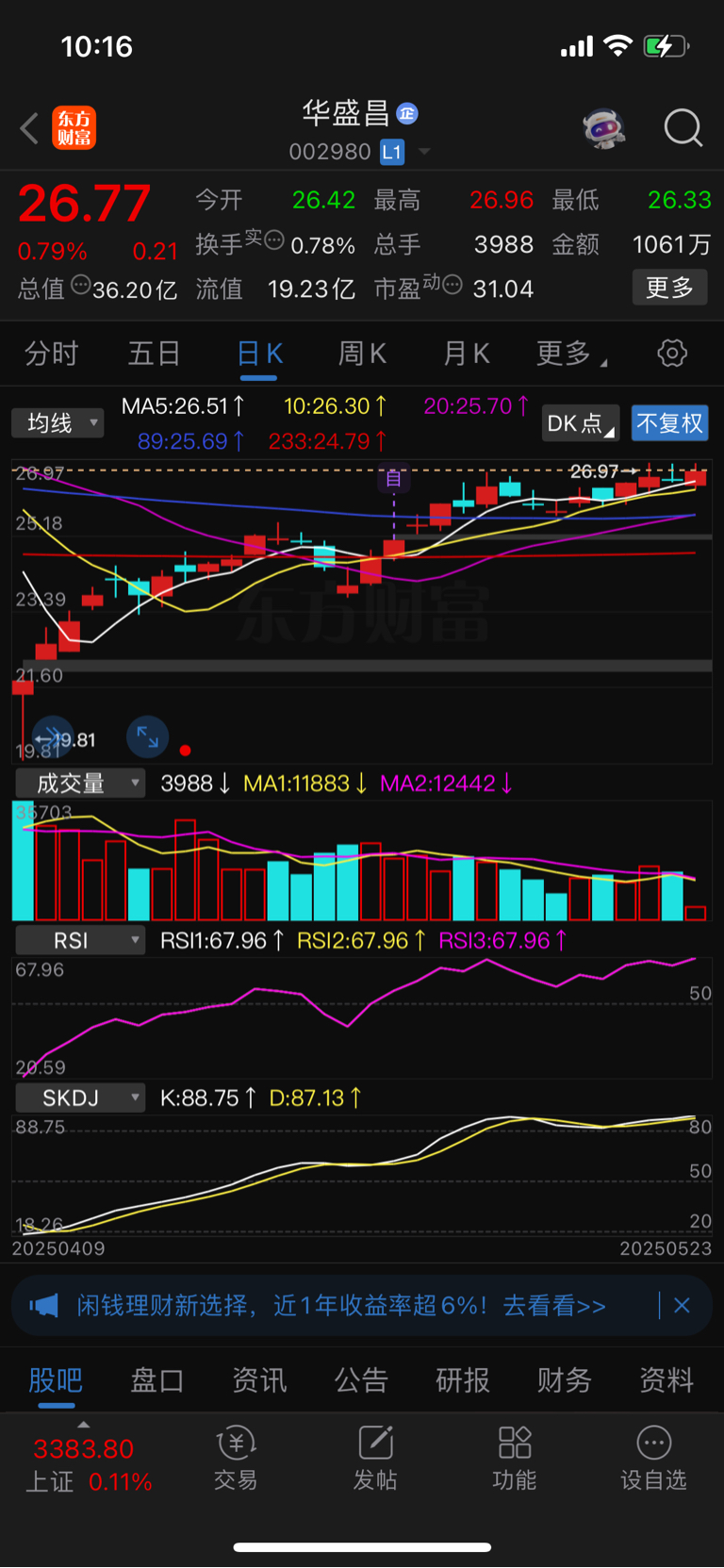This screenshot has height=1568, width=724.
Task: Open the 均线 indicator dropdown
Action: (x=58, y=423)
